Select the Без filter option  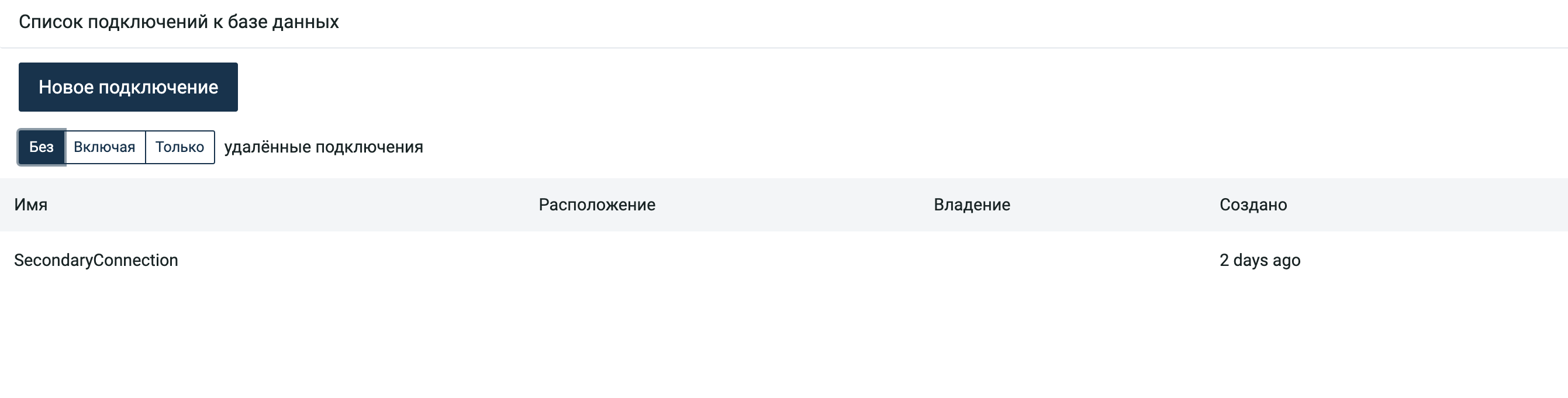[x=42, y=147]
